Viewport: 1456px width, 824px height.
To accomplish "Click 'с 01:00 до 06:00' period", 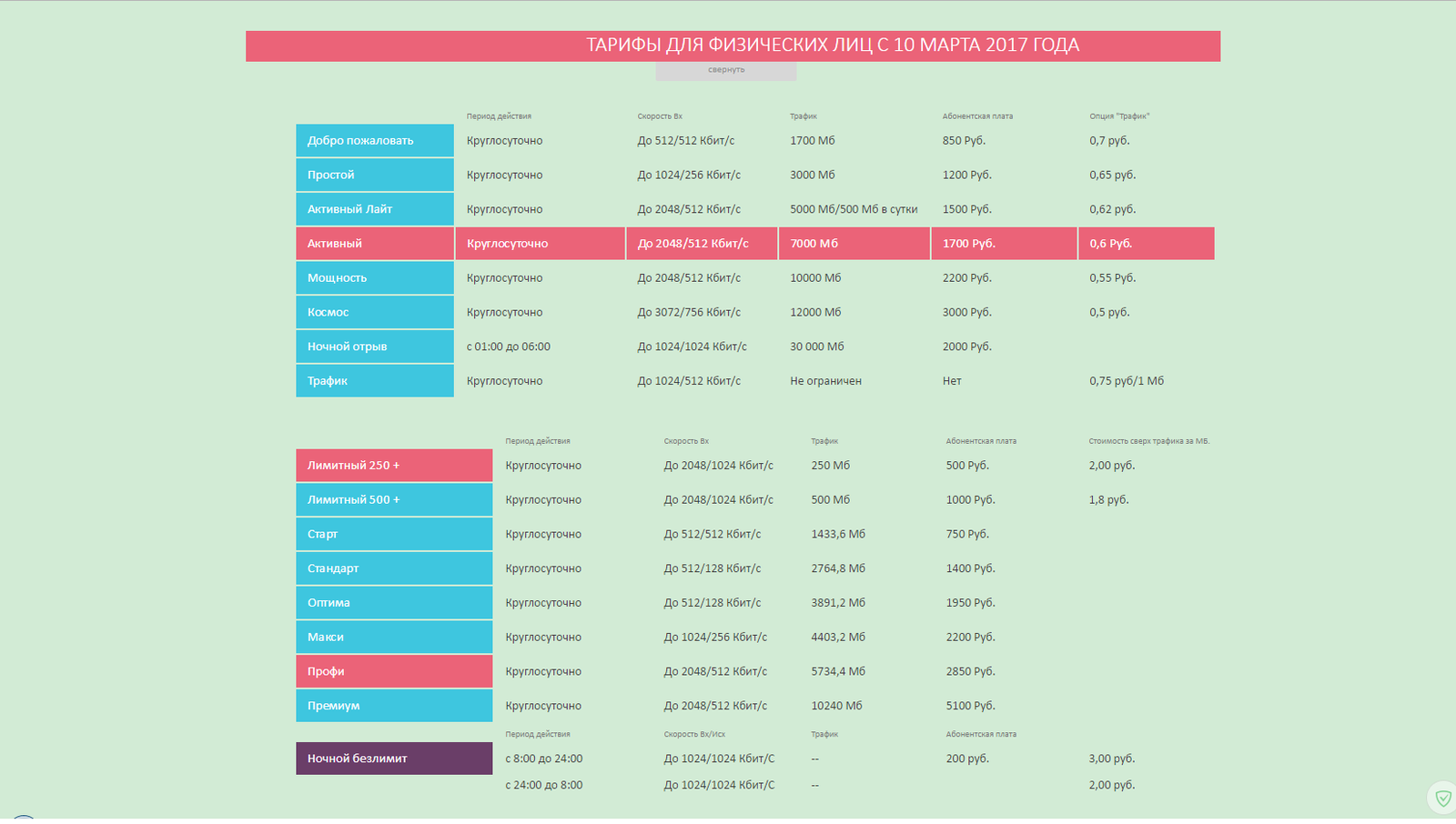I will tap(509, 347).
